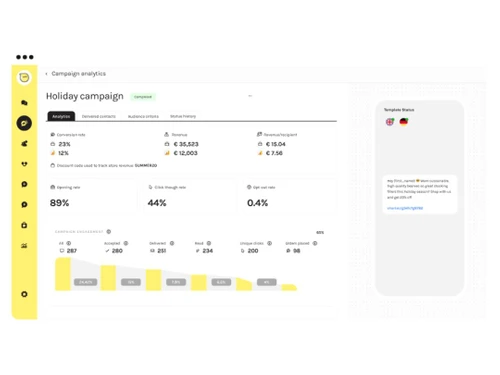Click the 89% opening rate value
The image size is (500, 375).
point(59,203)
